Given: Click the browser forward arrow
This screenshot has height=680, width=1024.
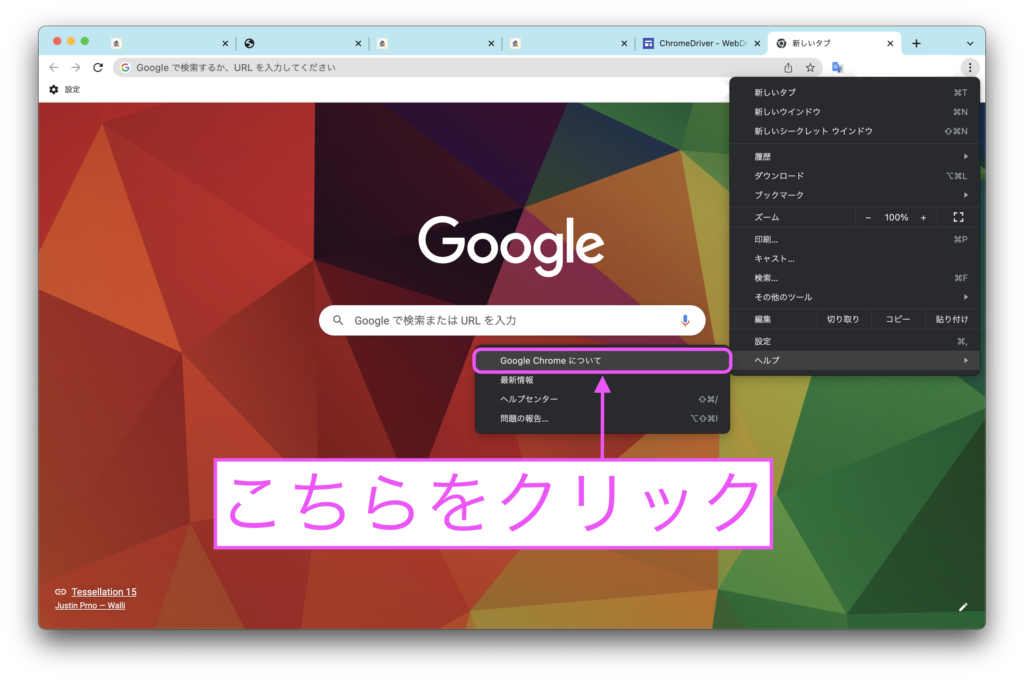Looking at the screenshot, I should pyautogui.click(x=76, y=67).
